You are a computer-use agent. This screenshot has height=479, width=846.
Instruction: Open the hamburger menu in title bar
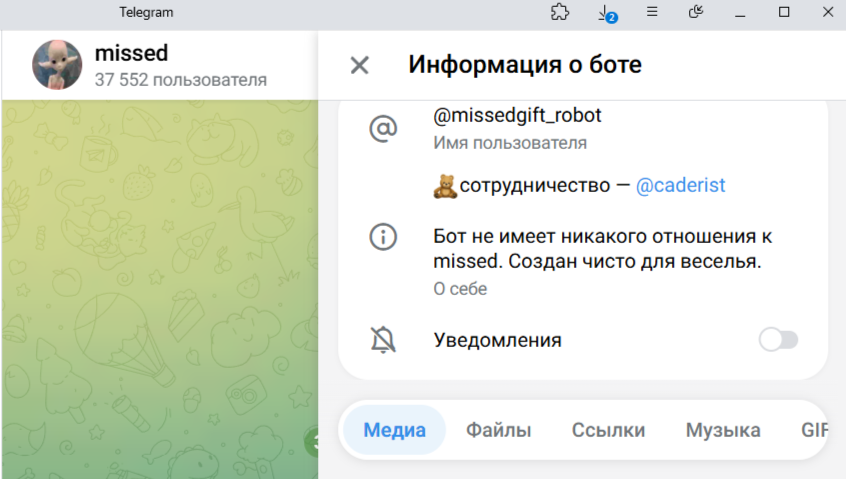click(x=652, y=11)
